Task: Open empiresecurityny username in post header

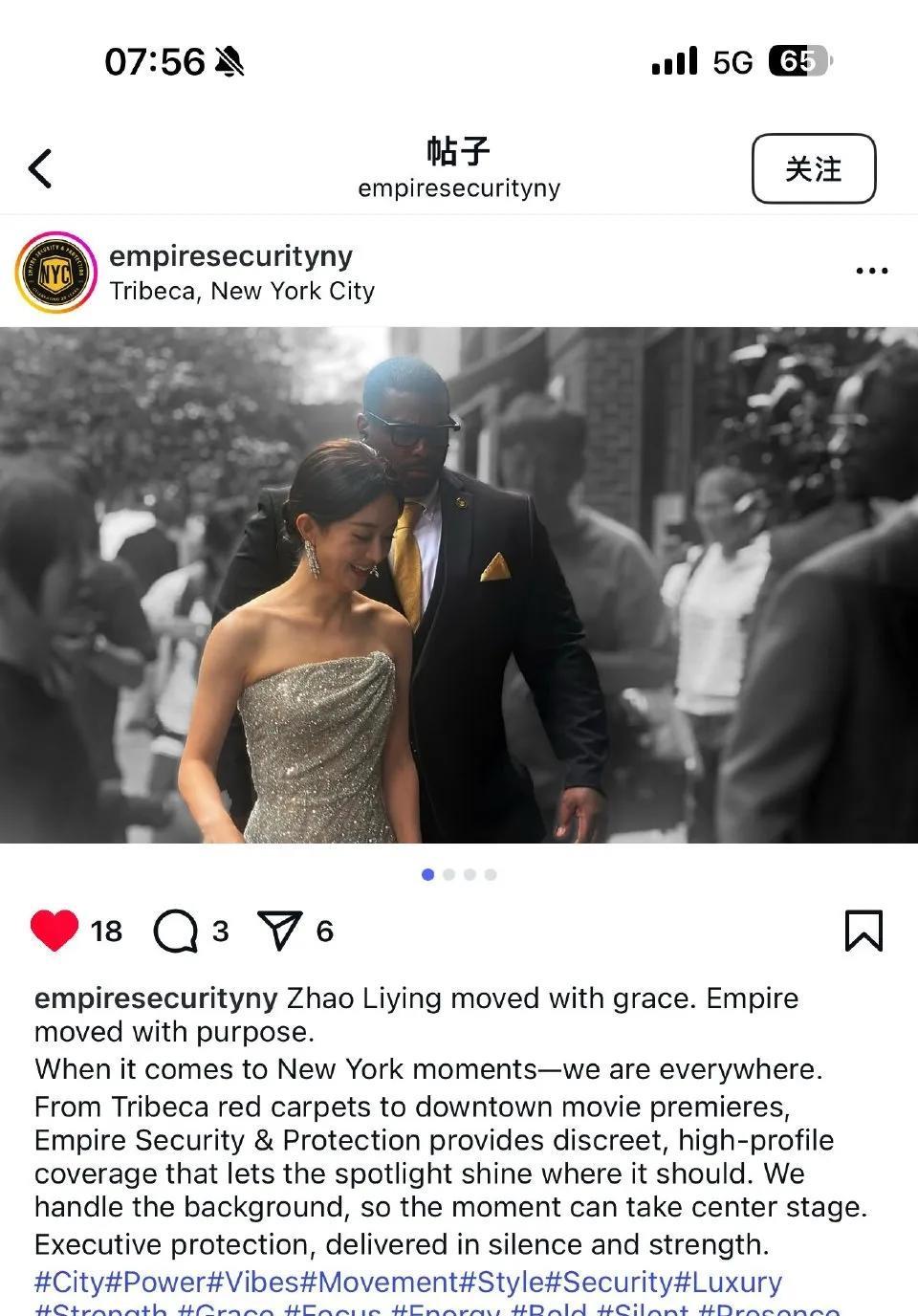Action: (231, 255)
